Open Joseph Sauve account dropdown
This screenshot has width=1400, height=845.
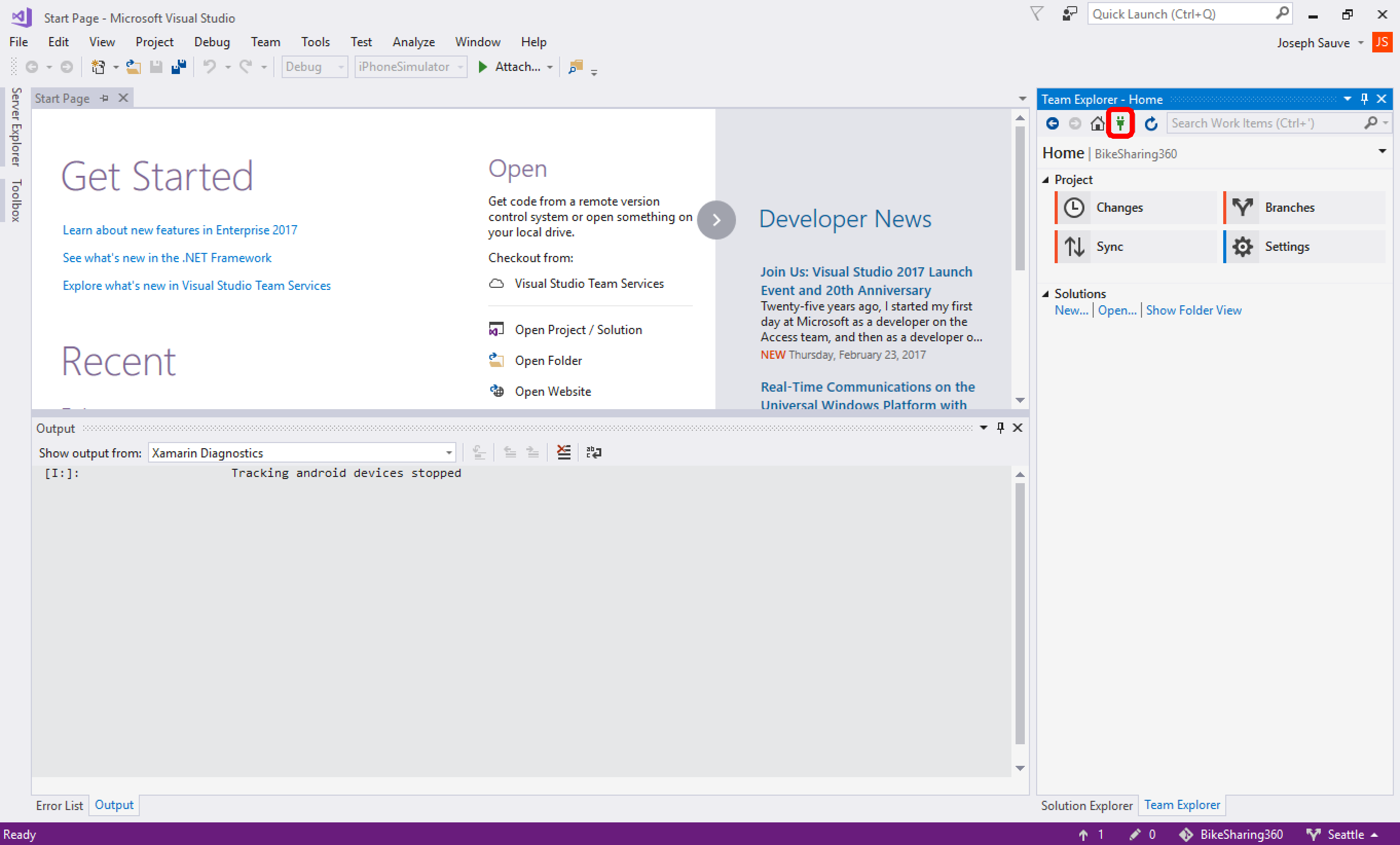(x=1360, y=43)
